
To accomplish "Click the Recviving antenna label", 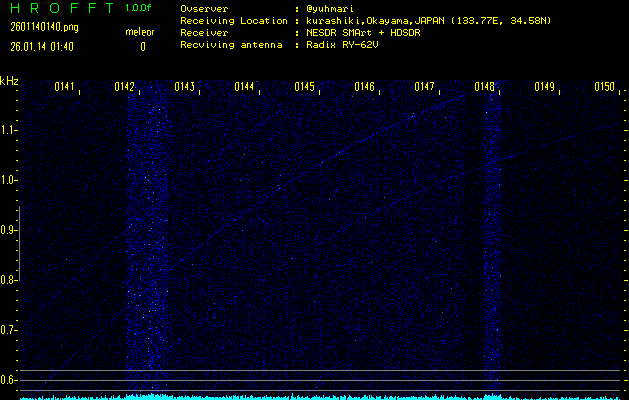I will pyautogui.click(x=231, y=45).
